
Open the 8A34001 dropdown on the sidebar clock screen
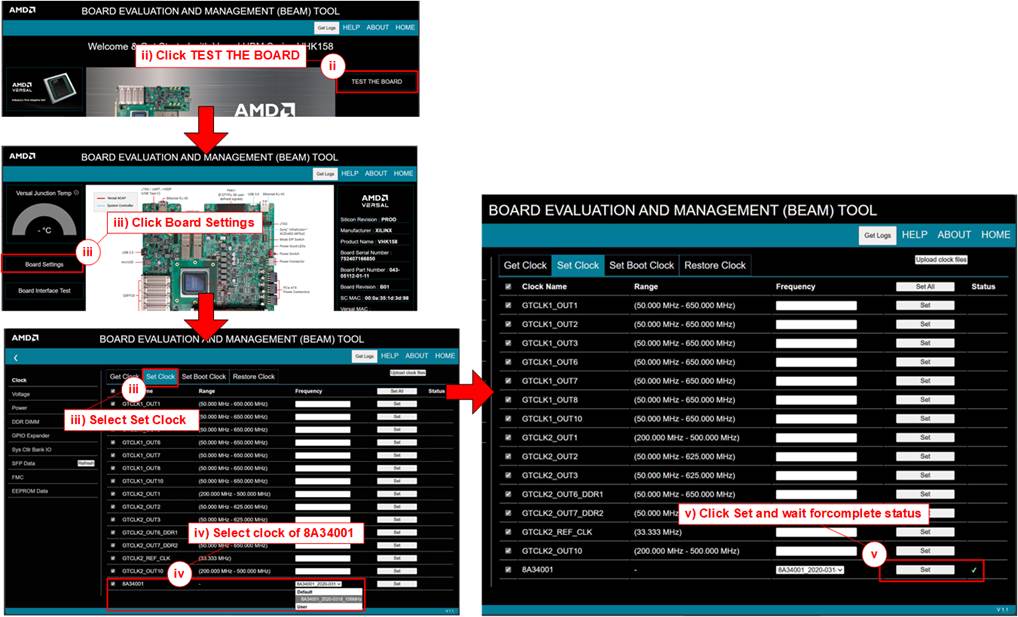318,584
